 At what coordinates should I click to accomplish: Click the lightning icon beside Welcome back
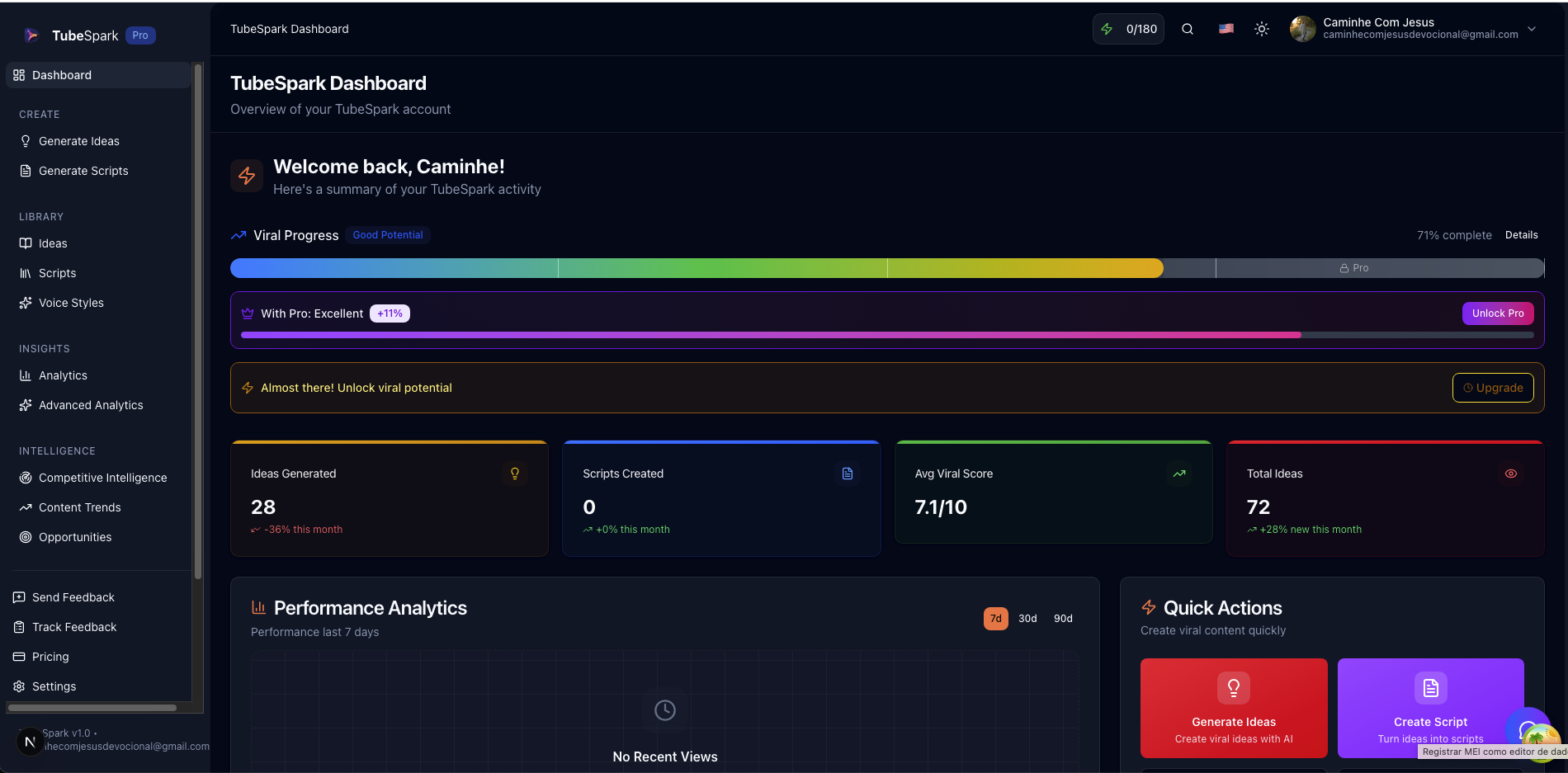pos(247,176)
